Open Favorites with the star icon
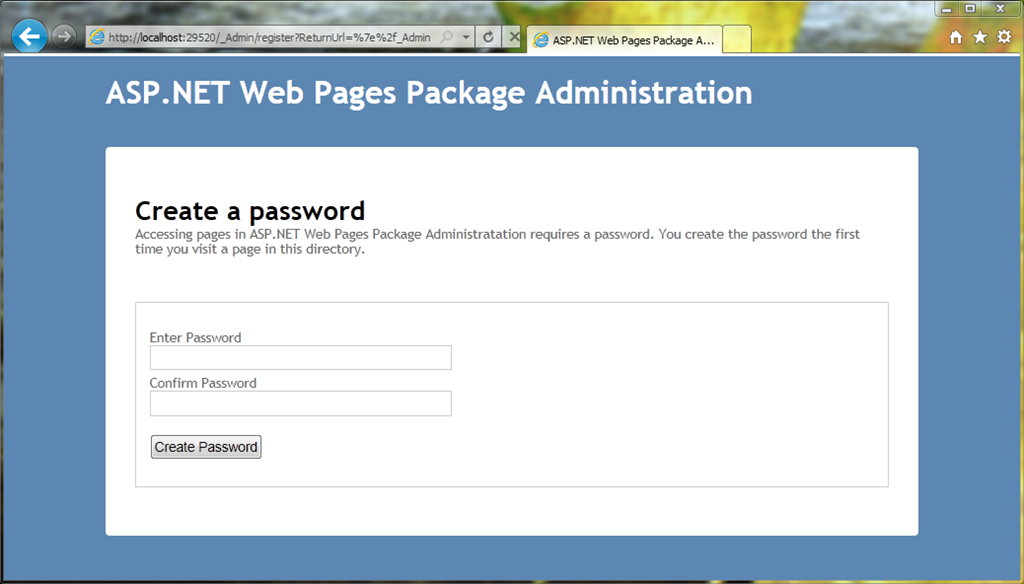 pos(980,37)
